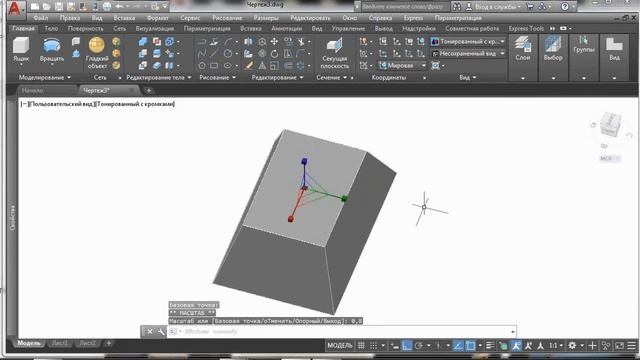Switch to the Лист1 layout tab
Image resolution: width=640 pixels, height=360 pixels.
point(60,343)
